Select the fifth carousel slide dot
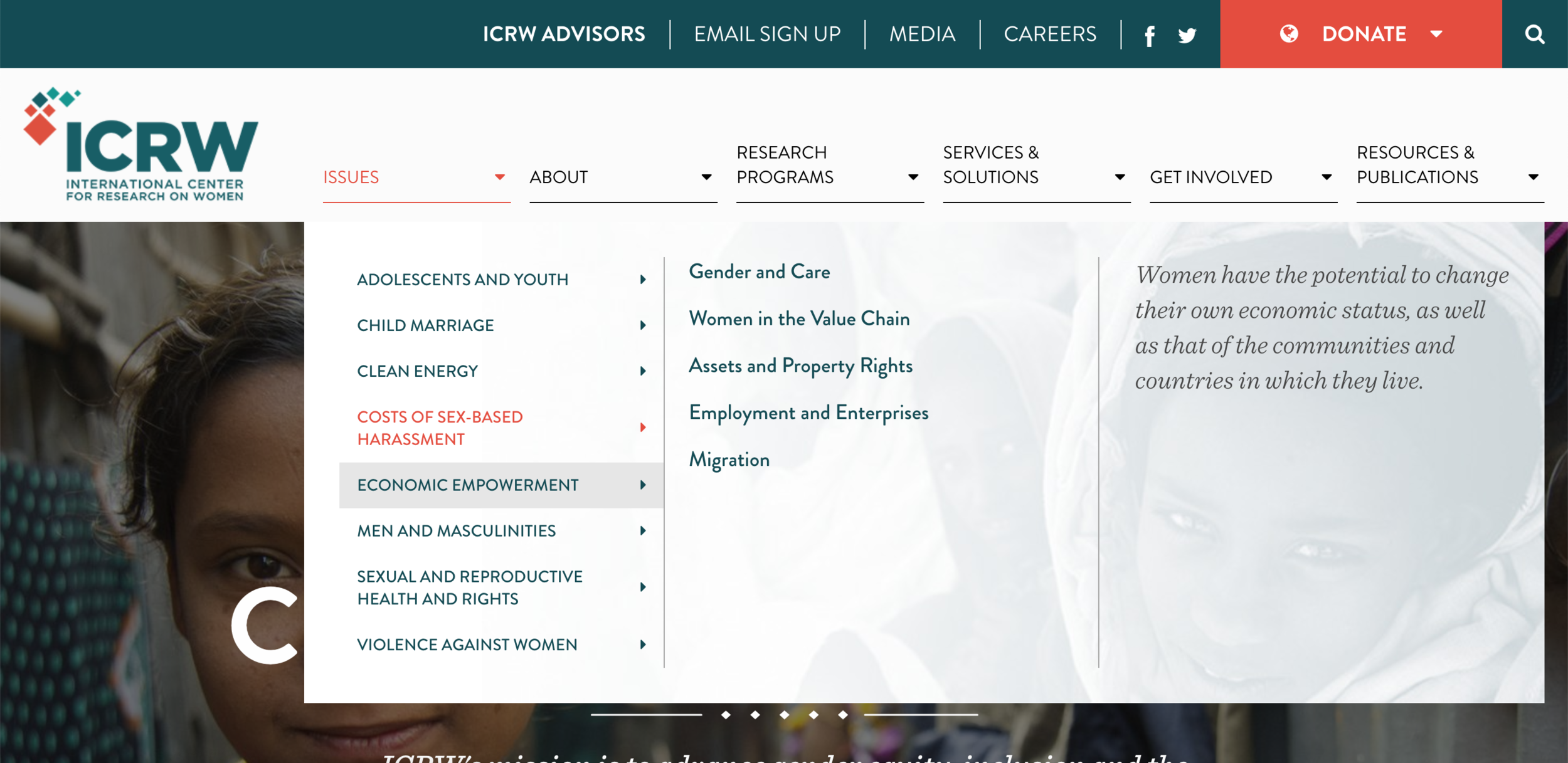 843,715
